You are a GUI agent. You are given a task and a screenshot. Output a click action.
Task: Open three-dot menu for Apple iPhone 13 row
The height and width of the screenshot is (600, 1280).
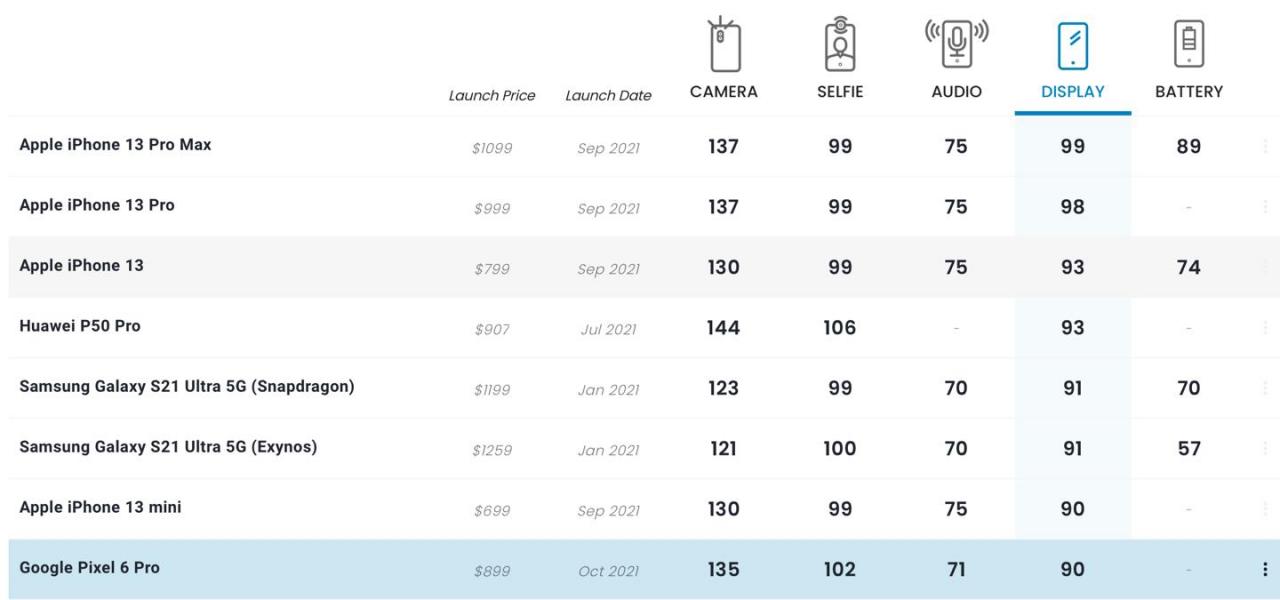[x=1265, y=268]
